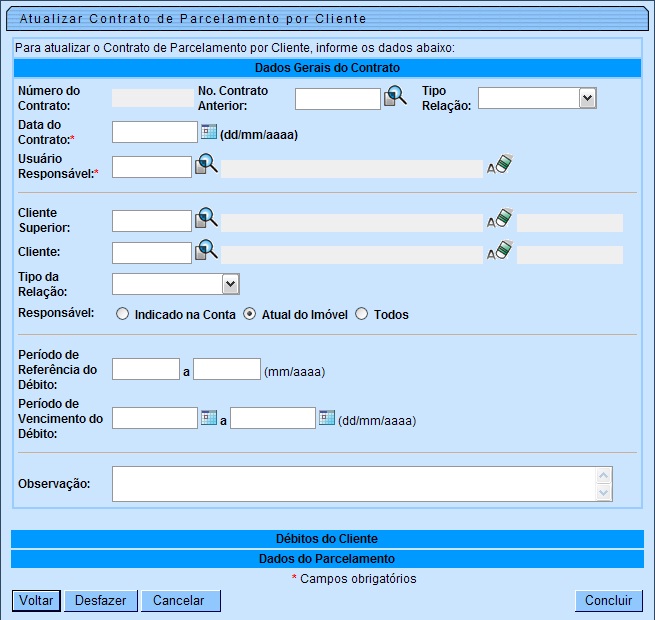Open calendar picker for Data do Contrato
The height and width of the screenshot is (620, 655).
[x=209, y=132]
